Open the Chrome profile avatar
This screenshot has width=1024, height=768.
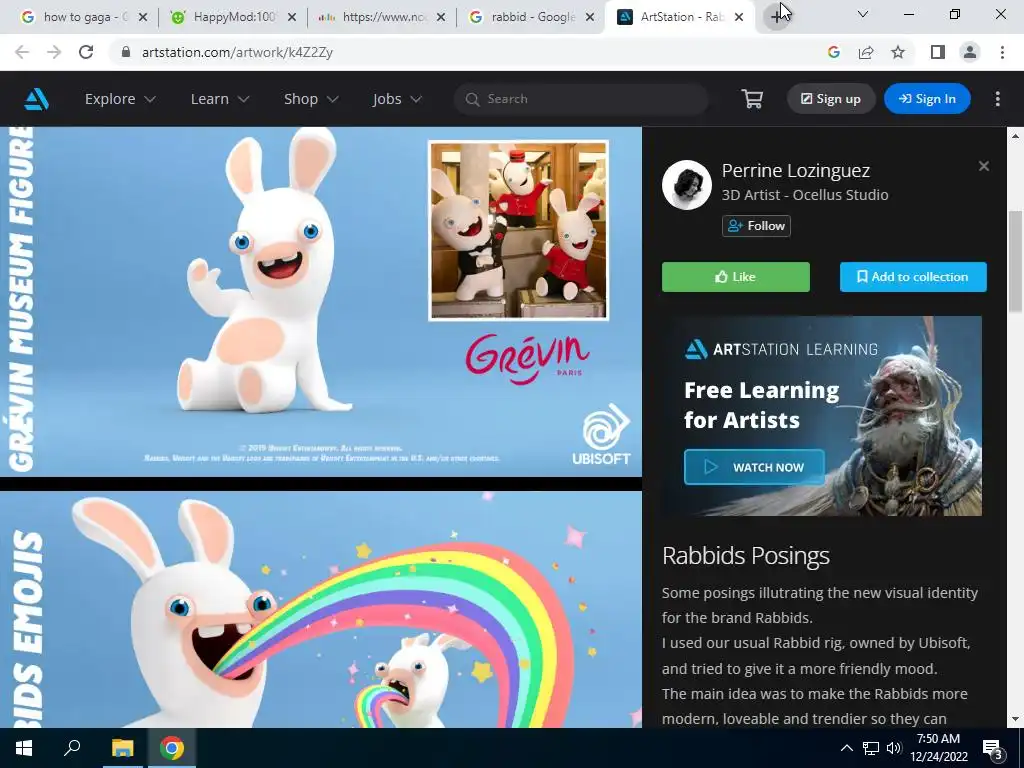[970, 52]
